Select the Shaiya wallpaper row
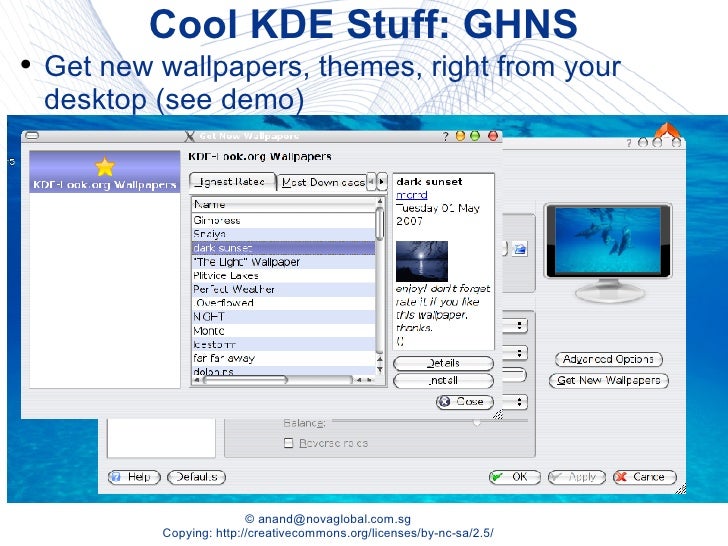728x546 pixels. click(284, 234)
